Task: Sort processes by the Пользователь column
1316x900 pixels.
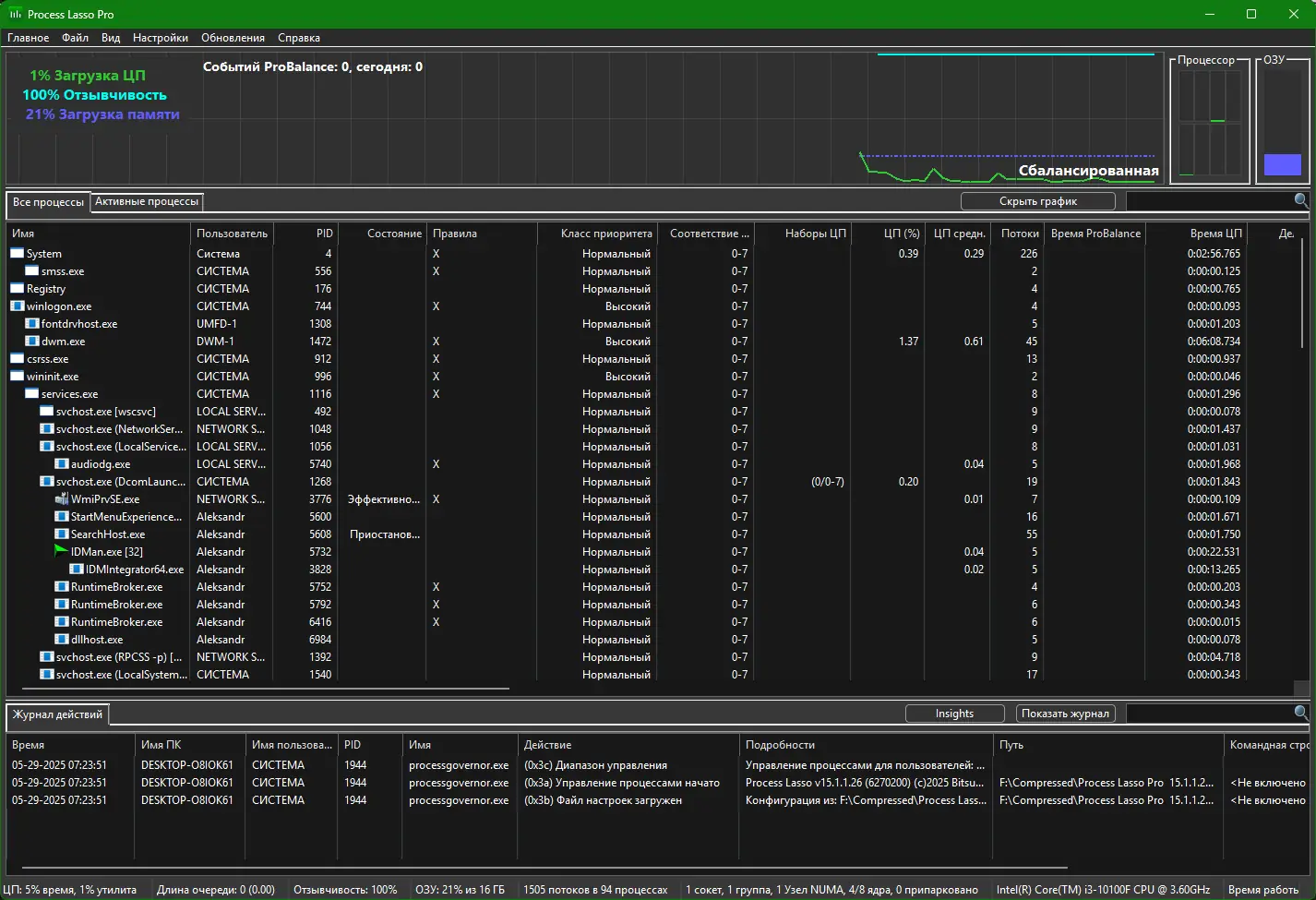Action: tap(232, 234)
